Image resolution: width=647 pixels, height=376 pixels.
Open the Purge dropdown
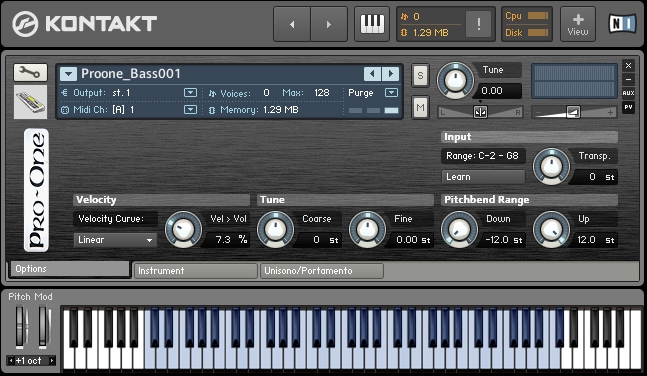click(391, 92)
